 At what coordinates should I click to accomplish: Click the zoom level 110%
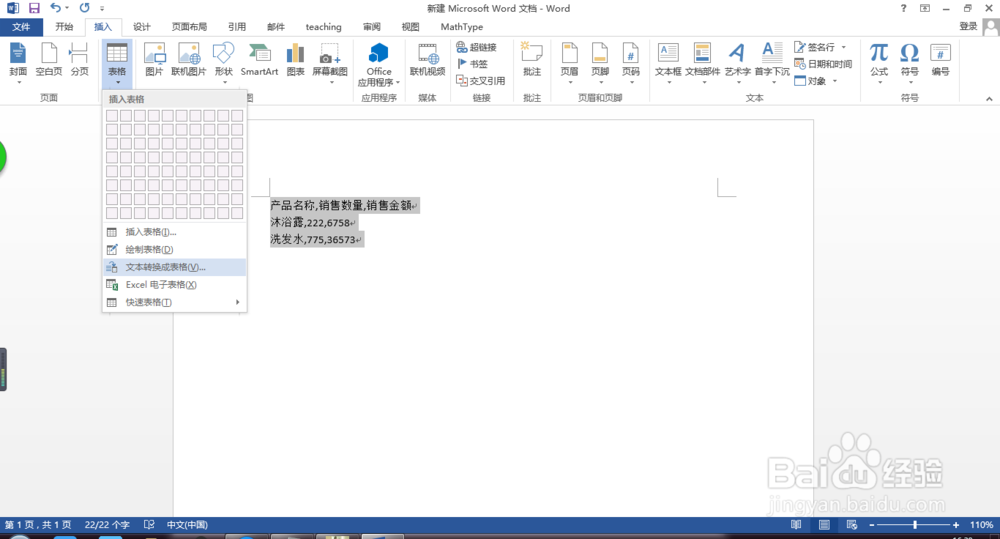pos(981,525)
